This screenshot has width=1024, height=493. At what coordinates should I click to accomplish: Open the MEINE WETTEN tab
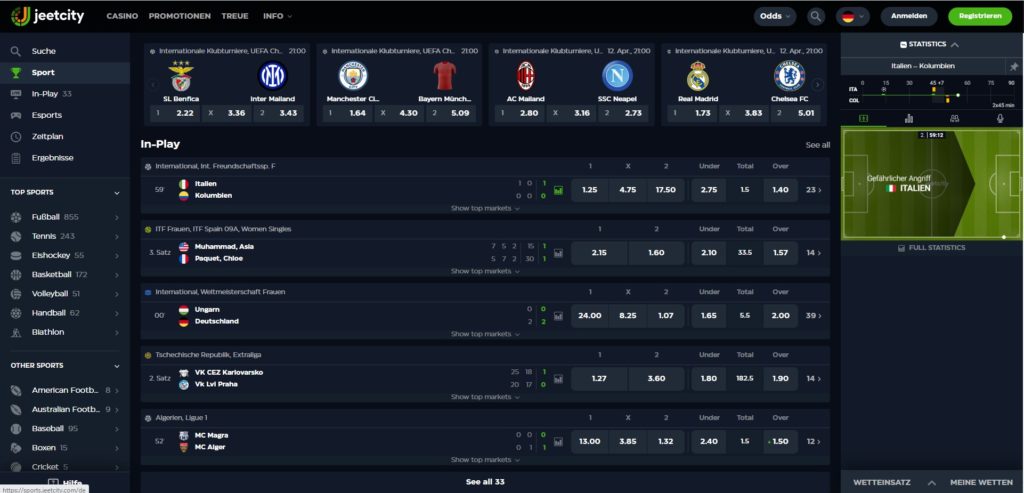tap(982, 483)
